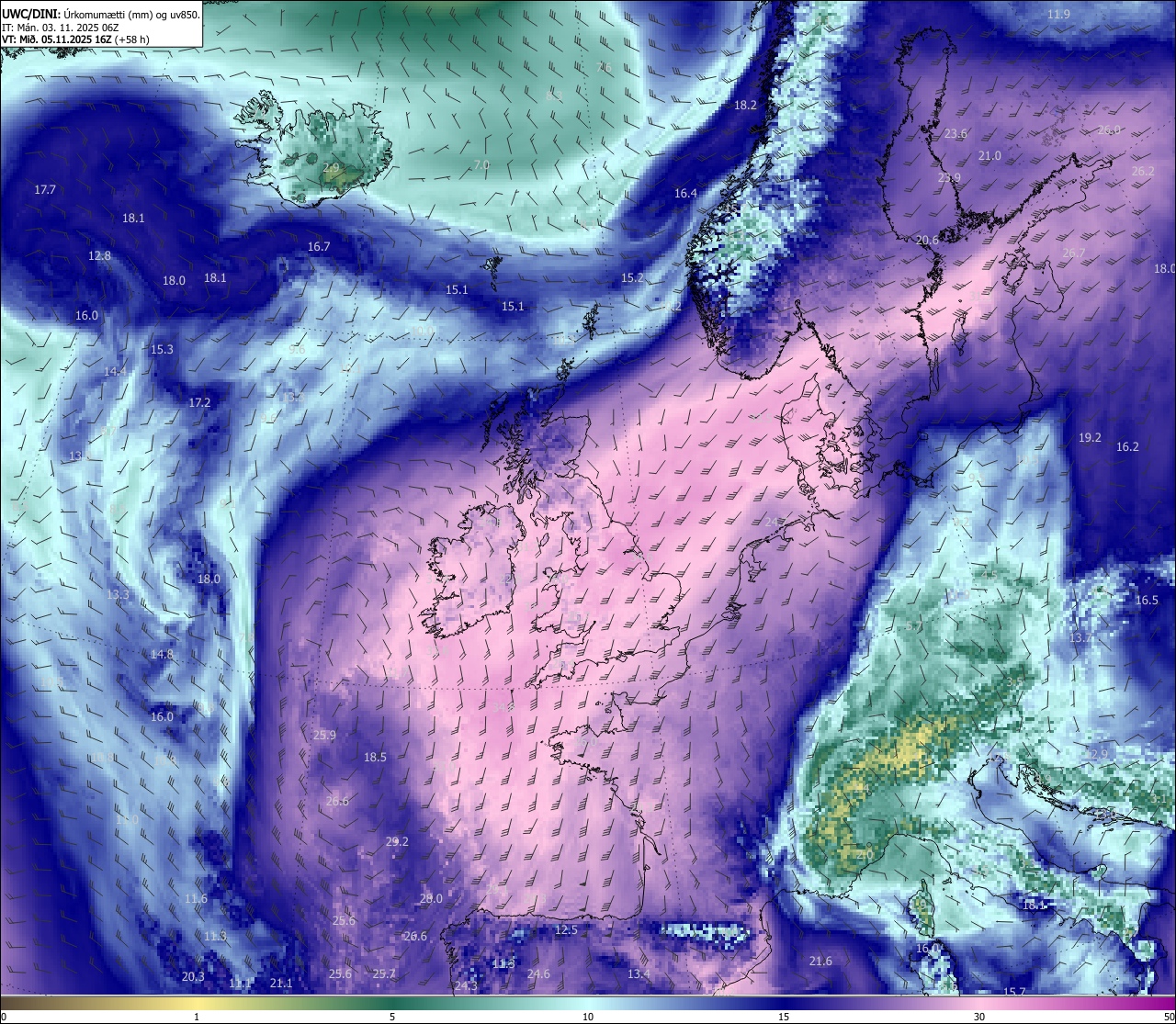Click the 18.2 value off Norway

point(745,106)
